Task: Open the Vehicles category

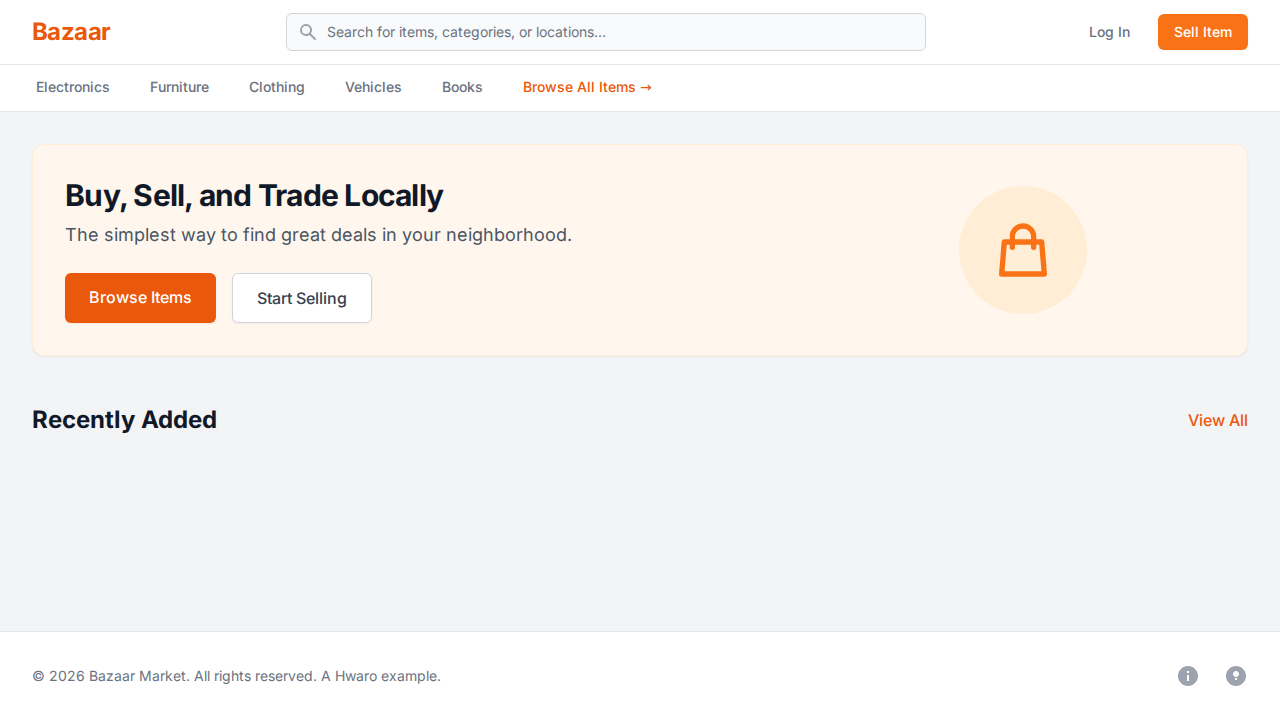Action: pos(373,88)
